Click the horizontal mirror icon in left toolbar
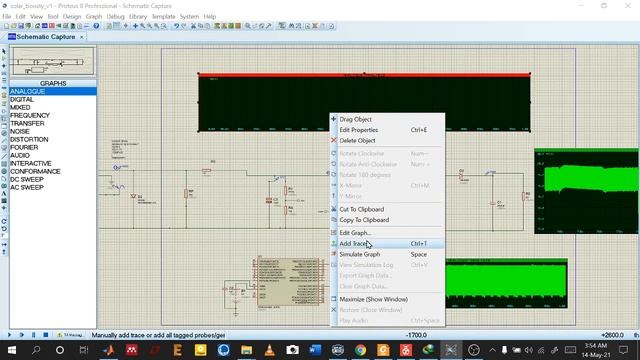 [x=4, y=244]
